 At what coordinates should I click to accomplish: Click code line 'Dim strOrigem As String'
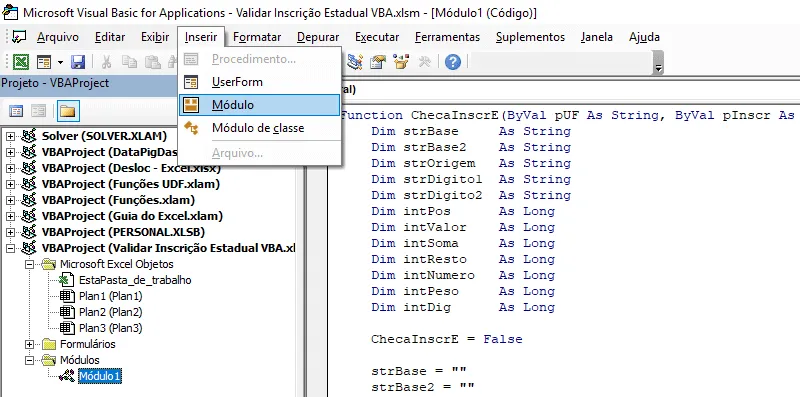click(x=471, y=163)
